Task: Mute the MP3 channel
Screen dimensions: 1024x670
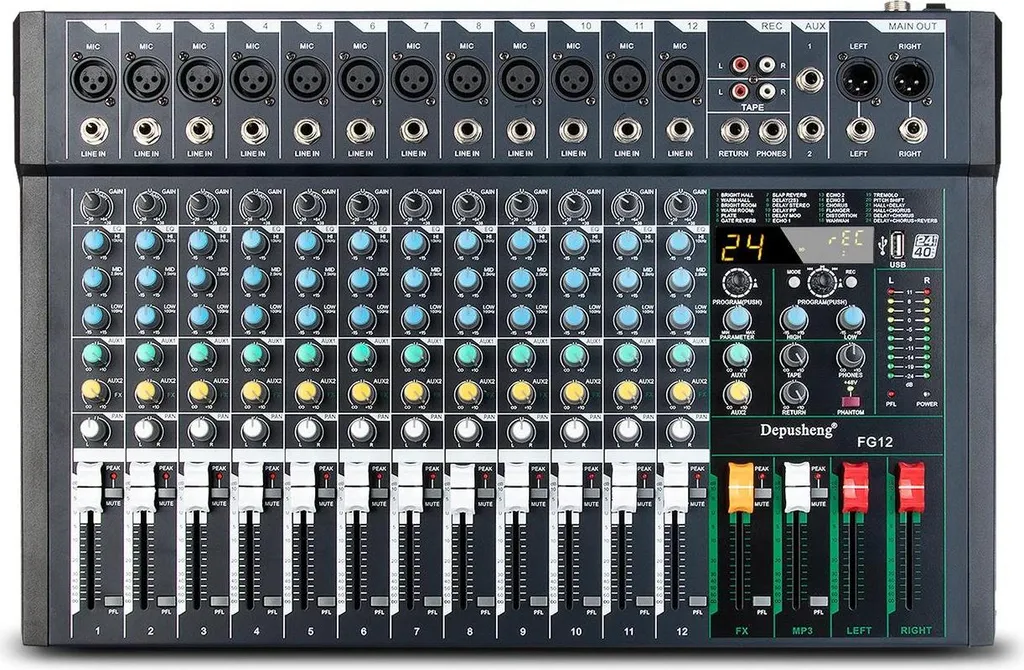Action: pyautogui.click(x=818, y=493)
